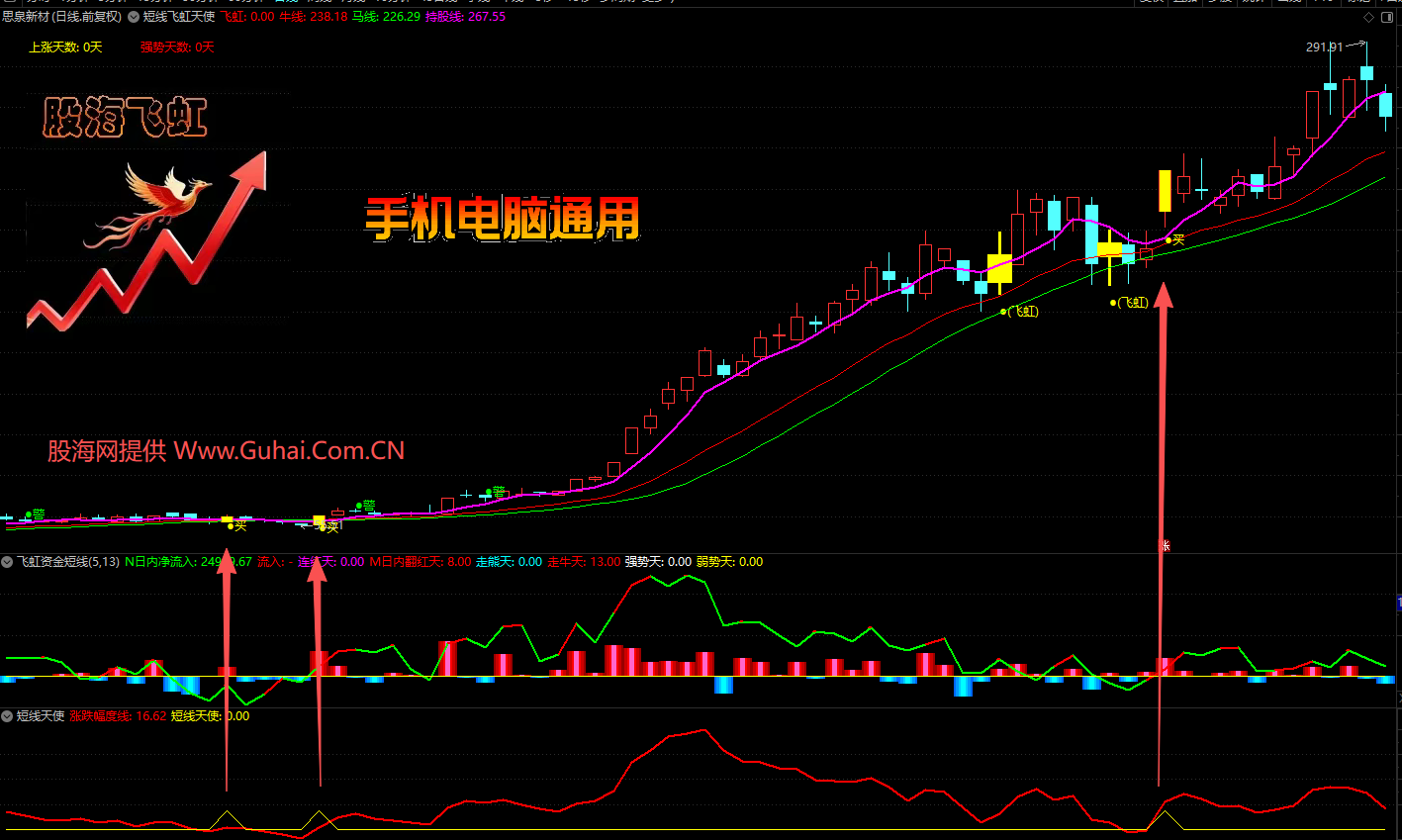Click the yellow 飞虹 signal marker under second yellow candle
The height and width of the screenshot is (840, 1402).
tap(1129, 303)
